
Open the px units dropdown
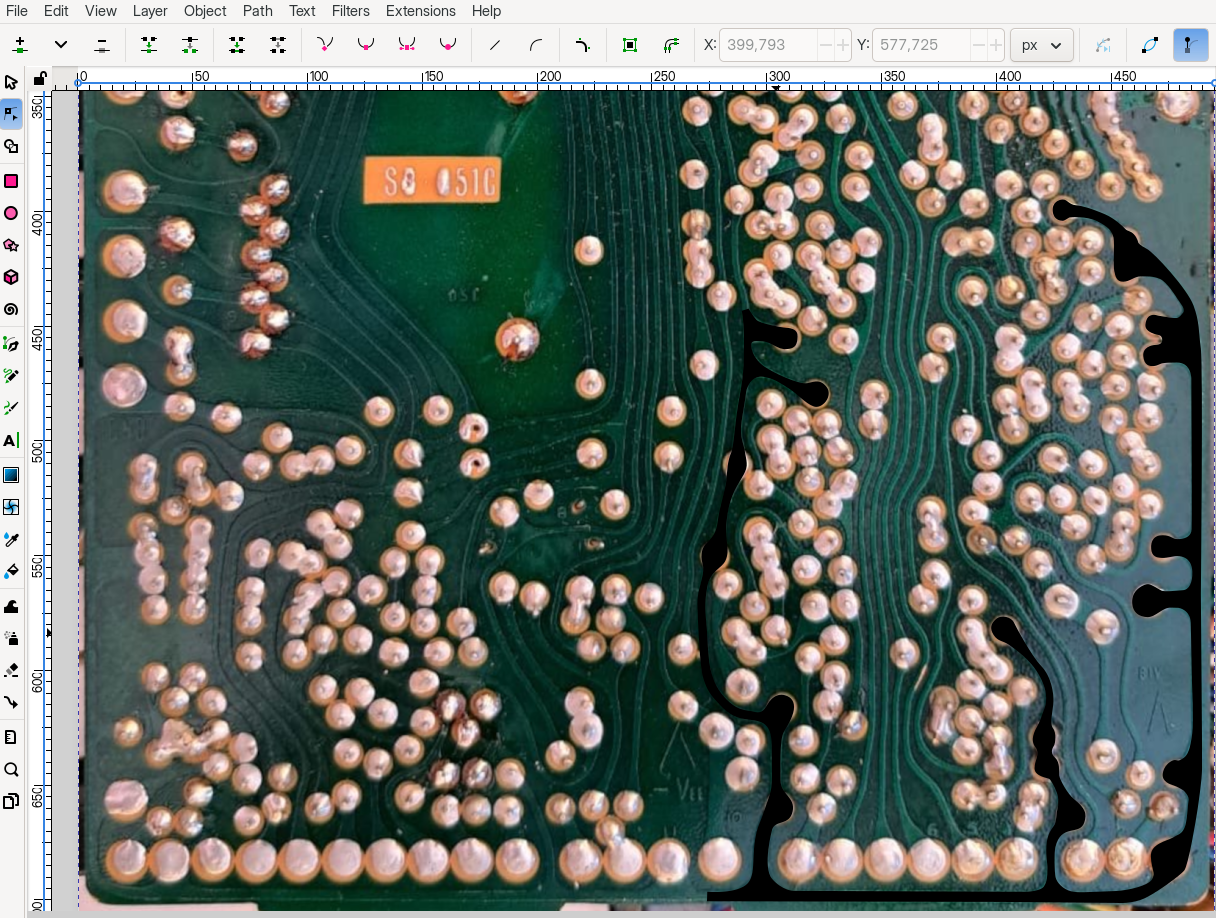coord(1041,44)
